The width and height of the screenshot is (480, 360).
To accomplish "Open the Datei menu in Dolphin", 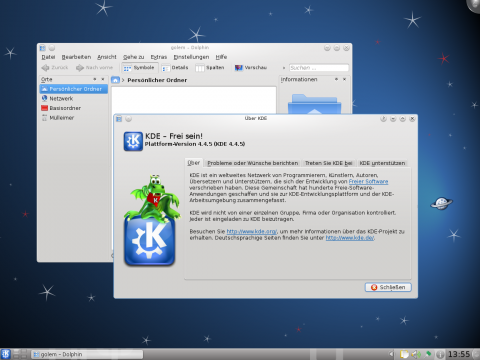I will [x=48, y=57].
